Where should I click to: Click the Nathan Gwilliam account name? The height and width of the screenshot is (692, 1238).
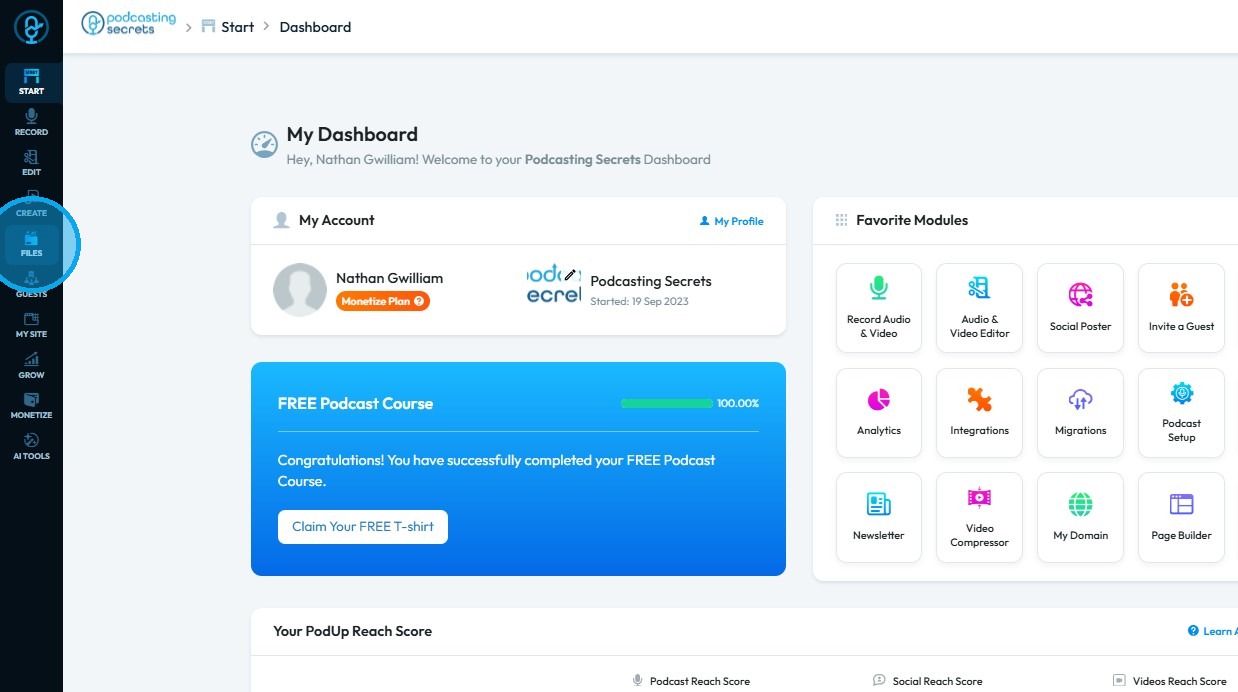coord(389,278)
